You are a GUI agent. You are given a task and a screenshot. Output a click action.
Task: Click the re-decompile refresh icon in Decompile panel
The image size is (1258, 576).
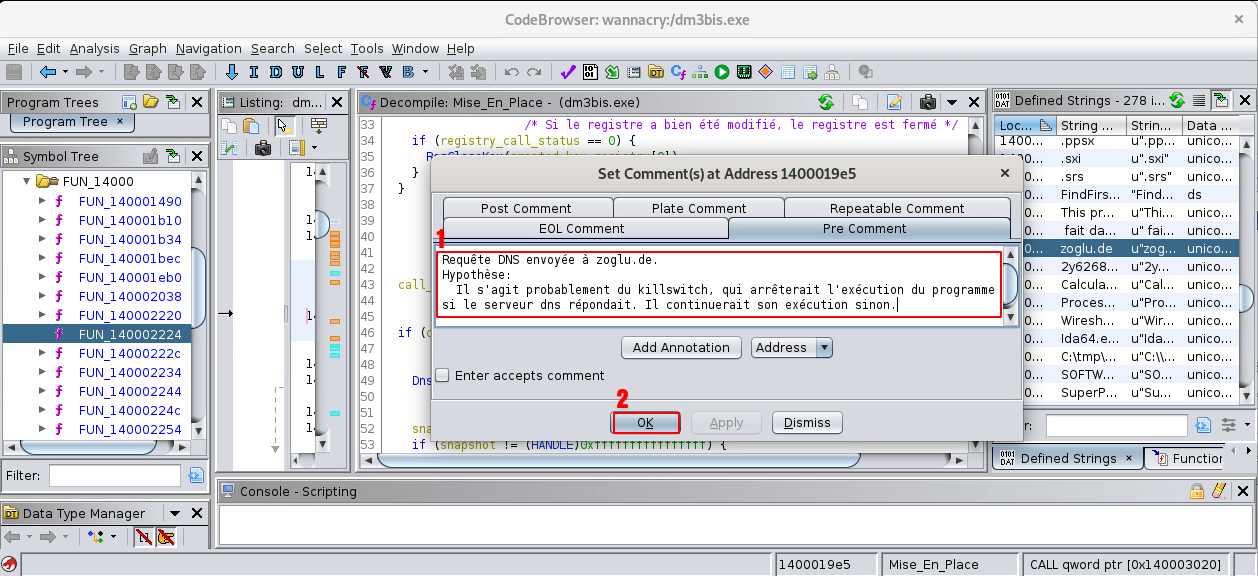[x=826, y=102]
